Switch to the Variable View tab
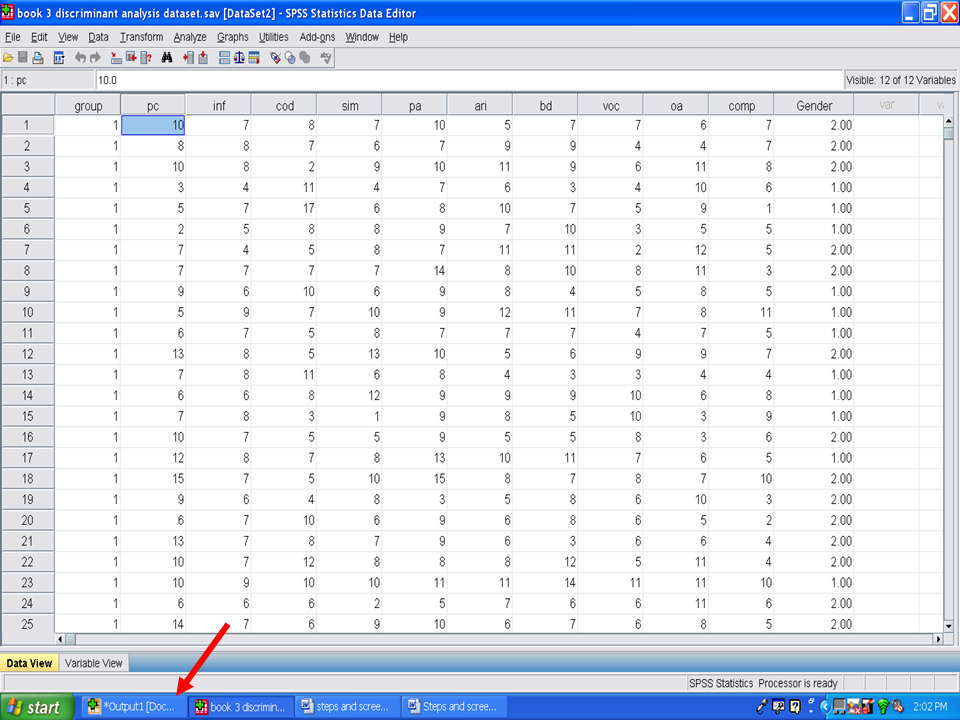 coord(93,663)
